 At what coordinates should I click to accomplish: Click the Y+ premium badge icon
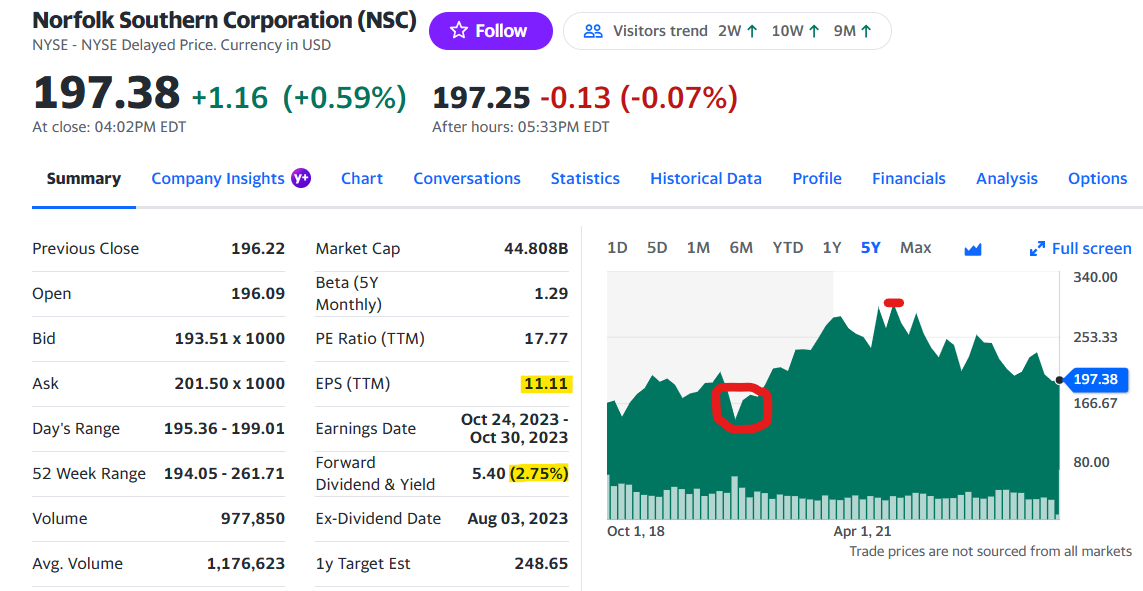[301, 178]
